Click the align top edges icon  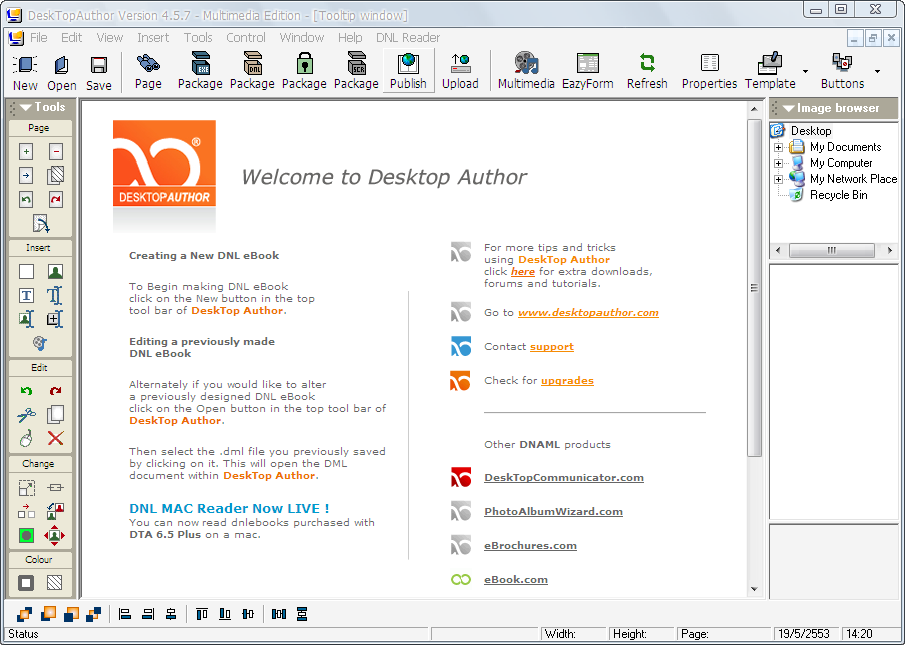(201, 614)
